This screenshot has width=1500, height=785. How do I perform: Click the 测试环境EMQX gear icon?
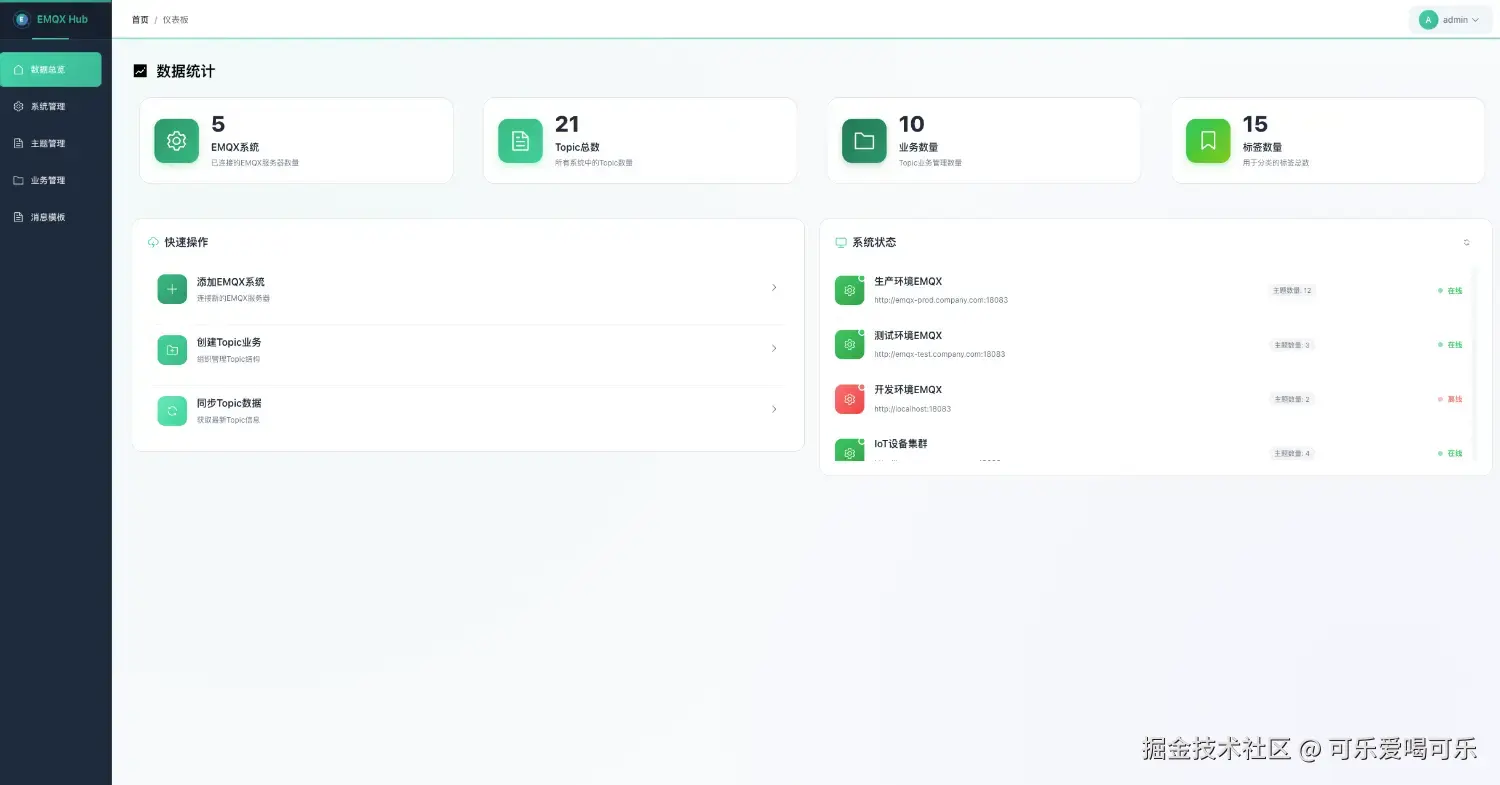[849, 344]
